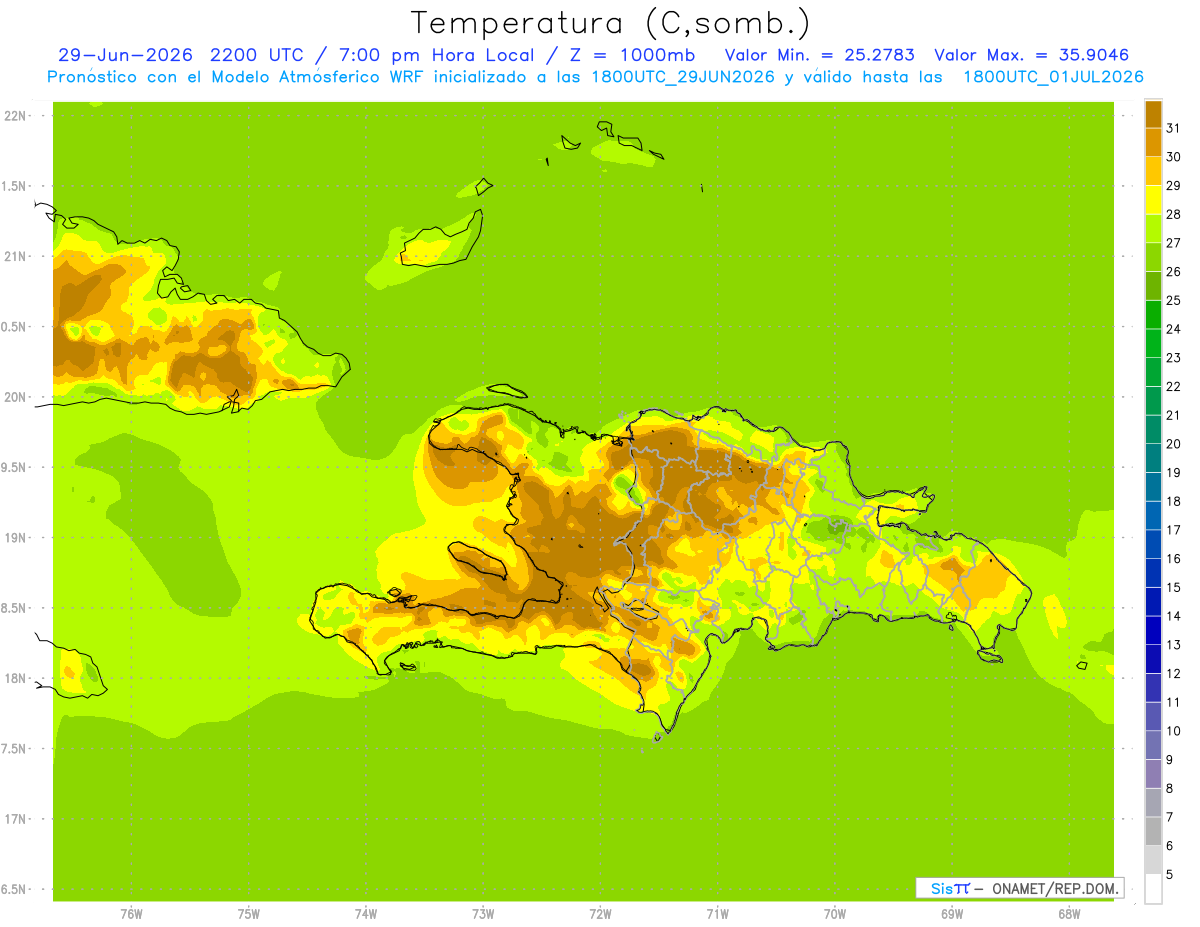Click the legend swatch between 30 and 31
This screenshot has height=927, width=1200.
[1153, 143]
